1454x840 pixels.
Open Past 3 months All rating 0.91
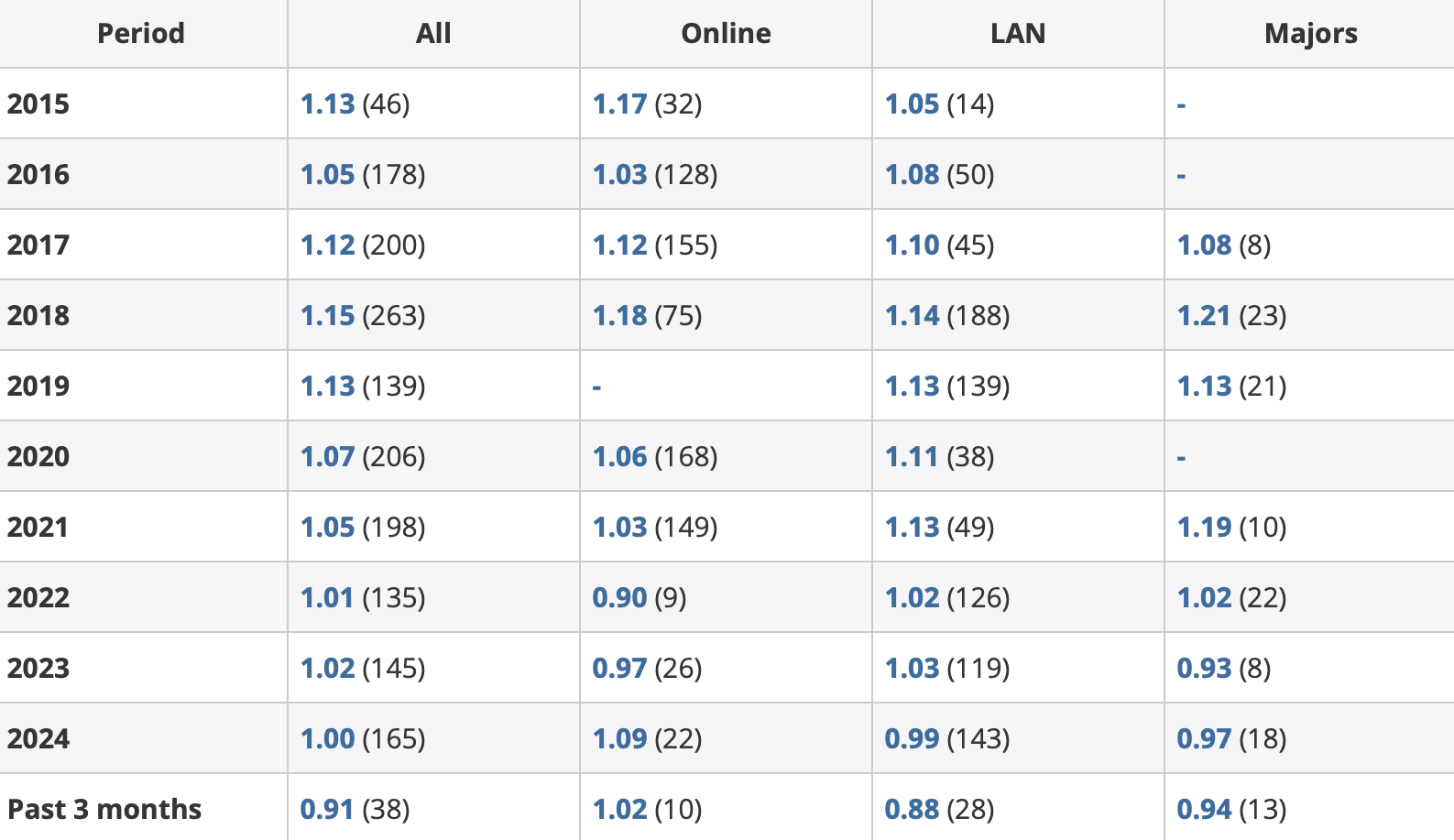[x=327, y=810]
